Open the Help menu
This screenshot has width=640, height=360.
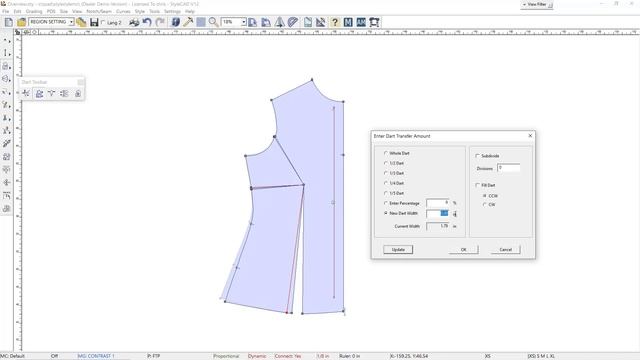click(190, 11)
